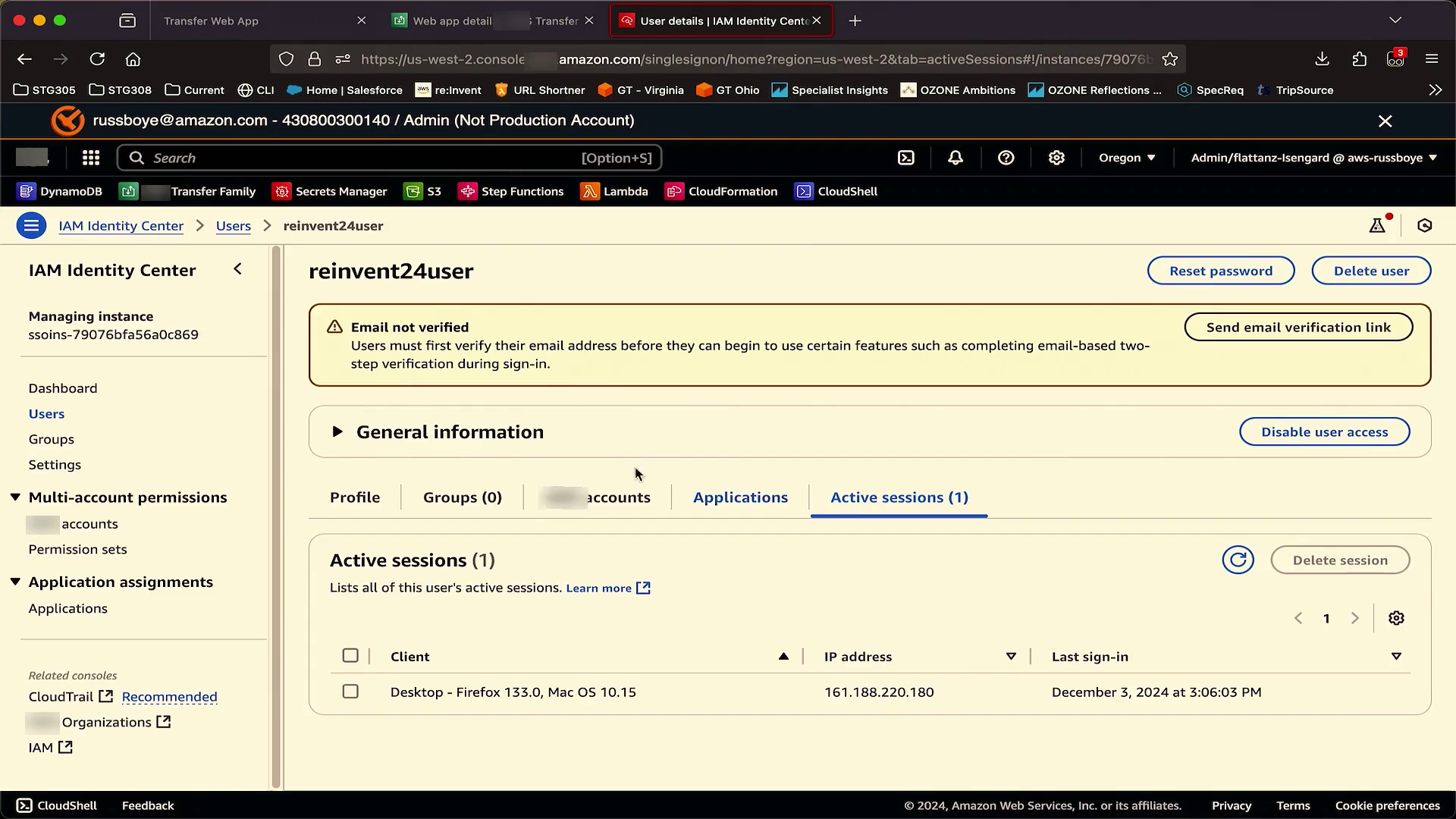
Task: Click the Reset password button
Action: 1221,271
